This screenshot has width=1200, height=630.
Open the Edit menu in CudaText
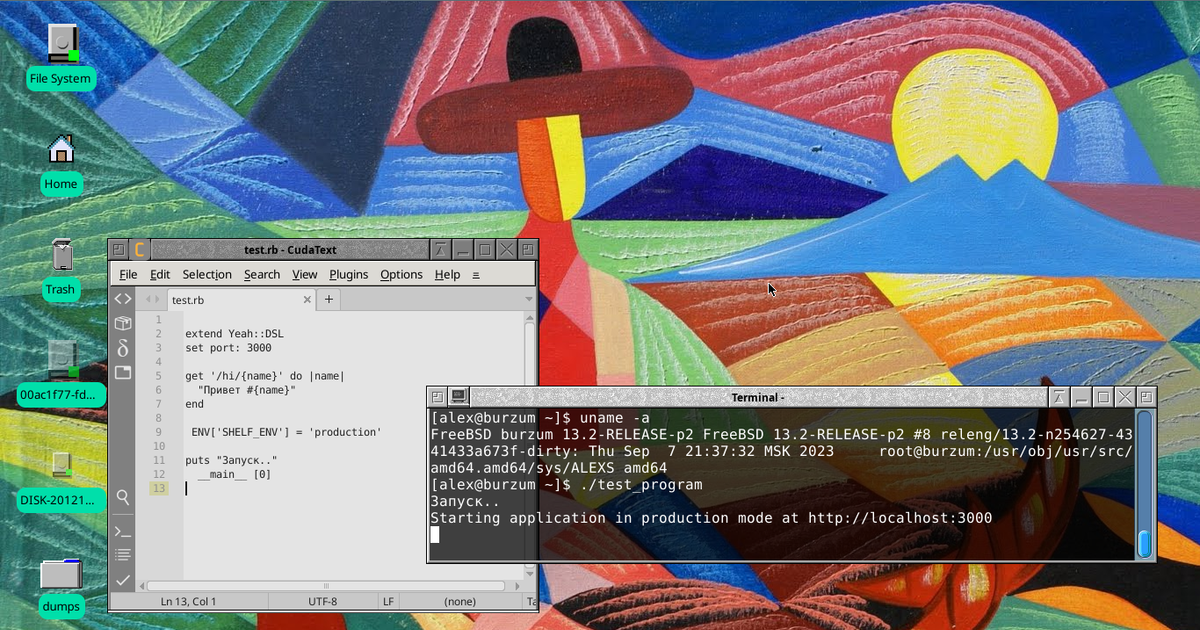point(160,274)
